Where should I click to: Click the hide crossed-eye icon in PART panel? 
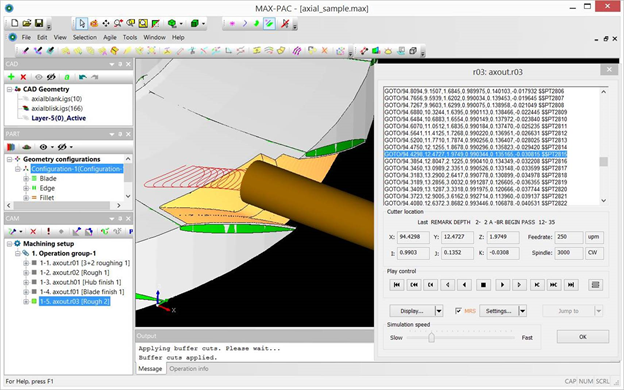pos(62,147)
